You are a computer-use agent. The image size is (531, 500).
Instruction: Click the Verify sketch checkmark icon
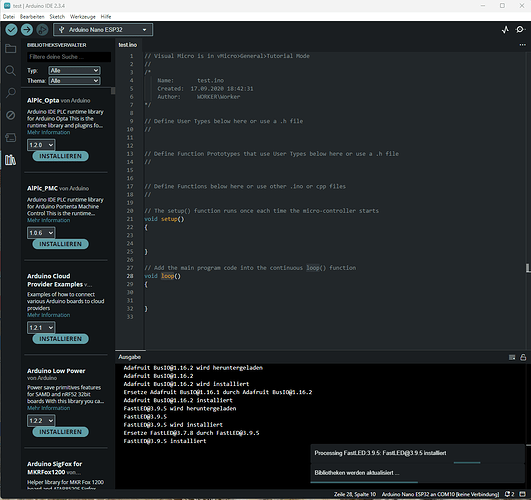(x=11, y=30)
